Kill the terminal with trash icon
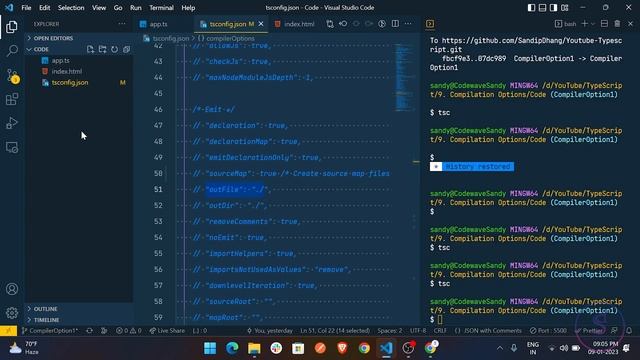The height and width of the screenshot is (360, 640). (x=617, y=24)
